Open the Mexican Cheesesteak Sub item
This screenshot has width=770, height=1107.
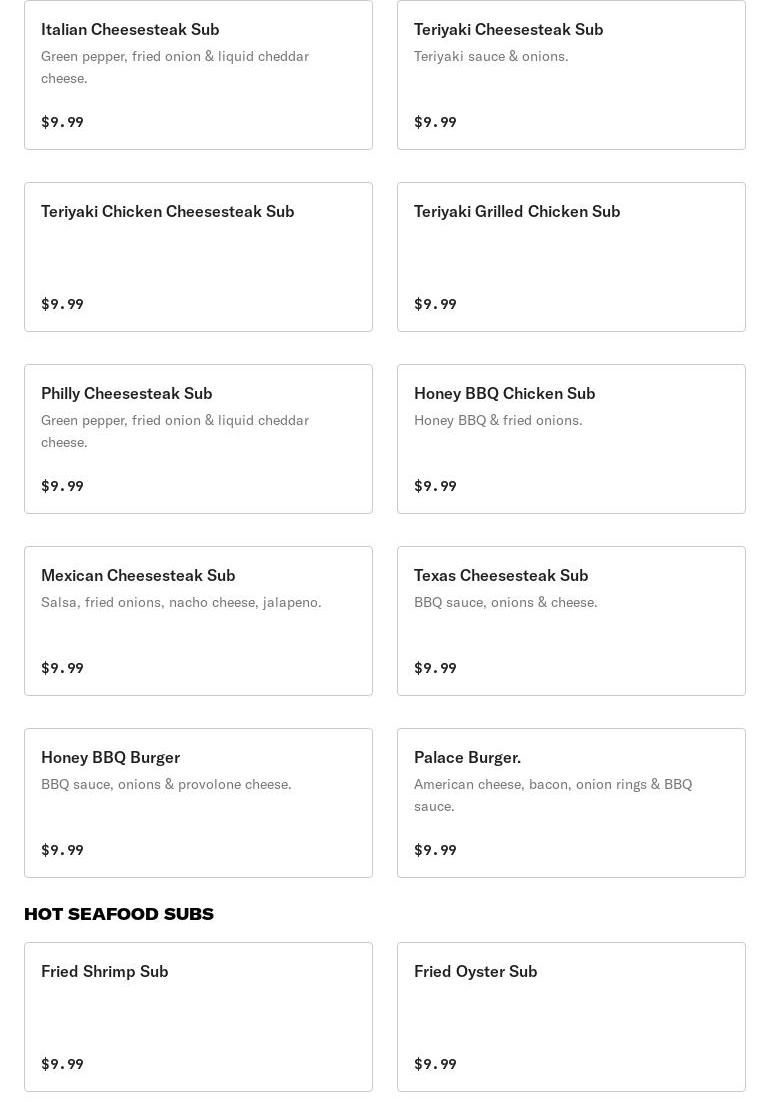(x=198, y=621)
